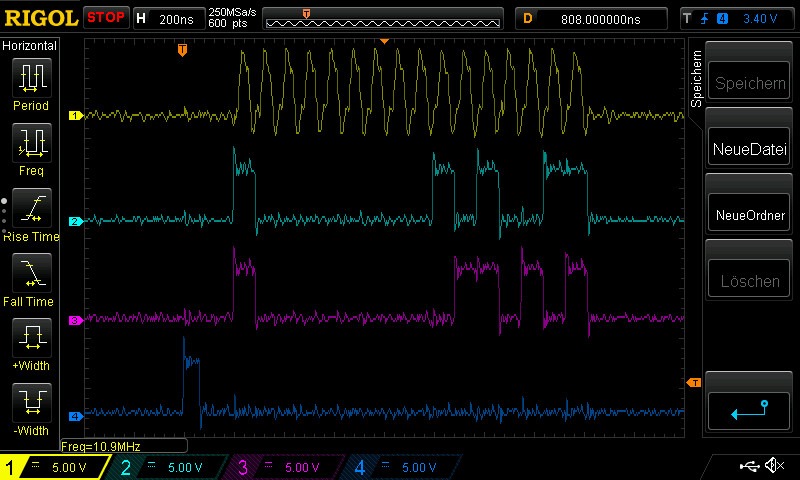Viewport: 800px width, 480px height.
Task: Click the STOP run status indicator
Action: (106, 17)
